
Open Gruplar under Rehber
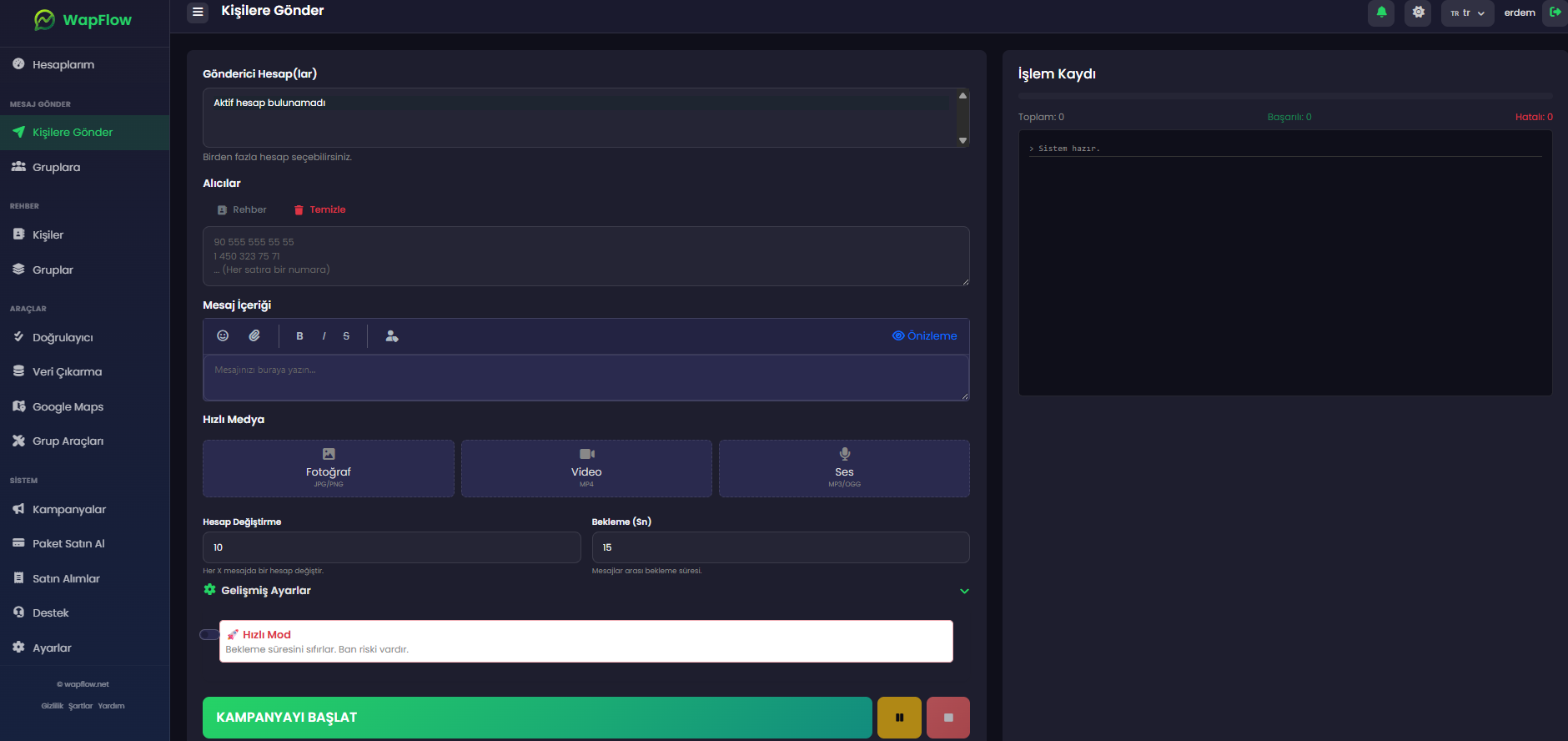click(84, 270)
